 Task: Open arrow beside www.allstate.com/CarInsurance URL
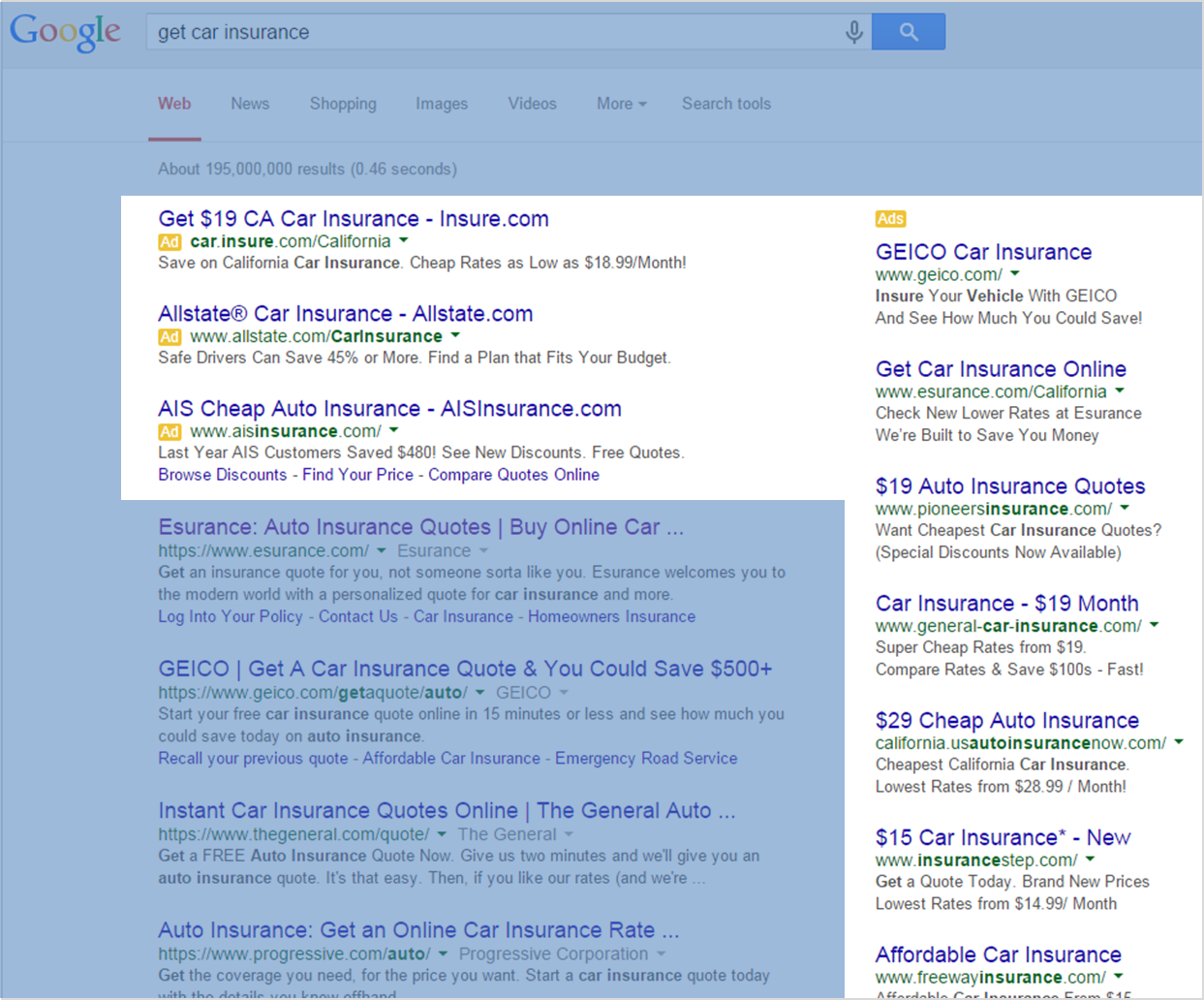pos(455,335)
